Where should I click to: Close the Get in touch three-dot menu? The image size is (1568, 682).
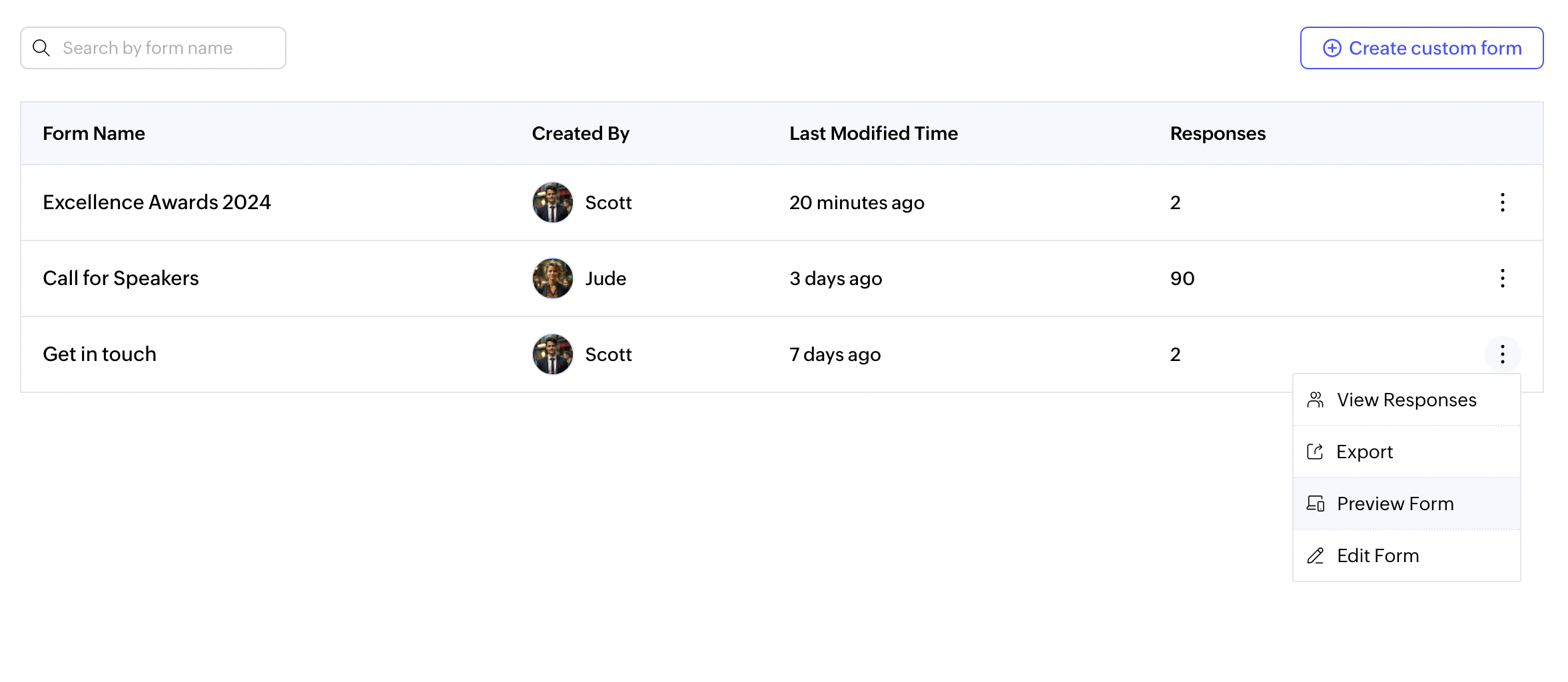1502,354
